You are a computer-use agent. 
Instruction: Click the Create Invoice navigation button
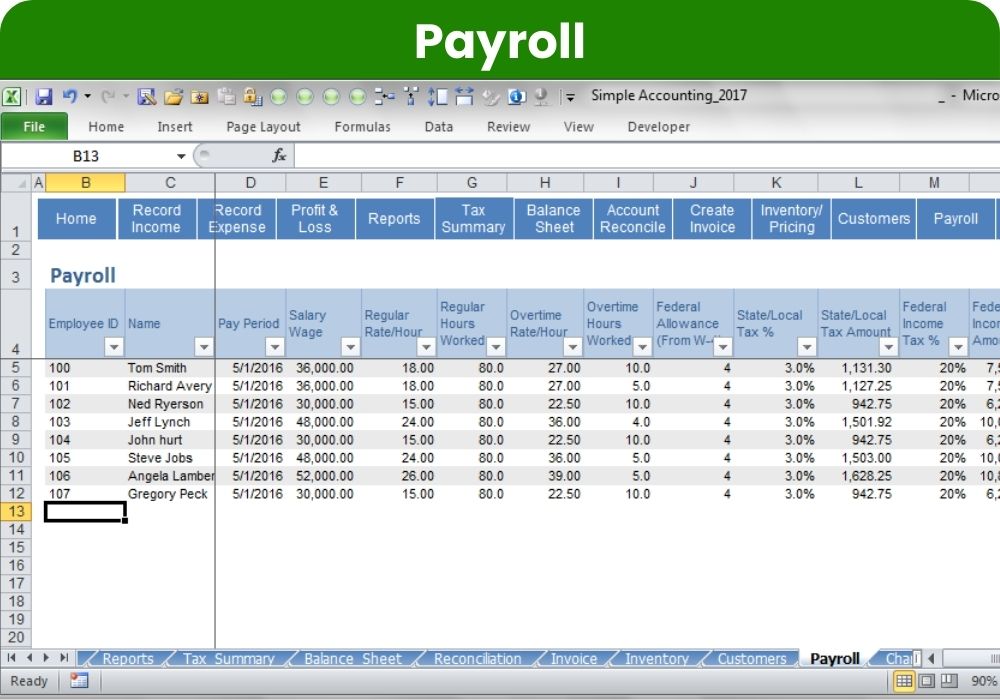point(712,219)
